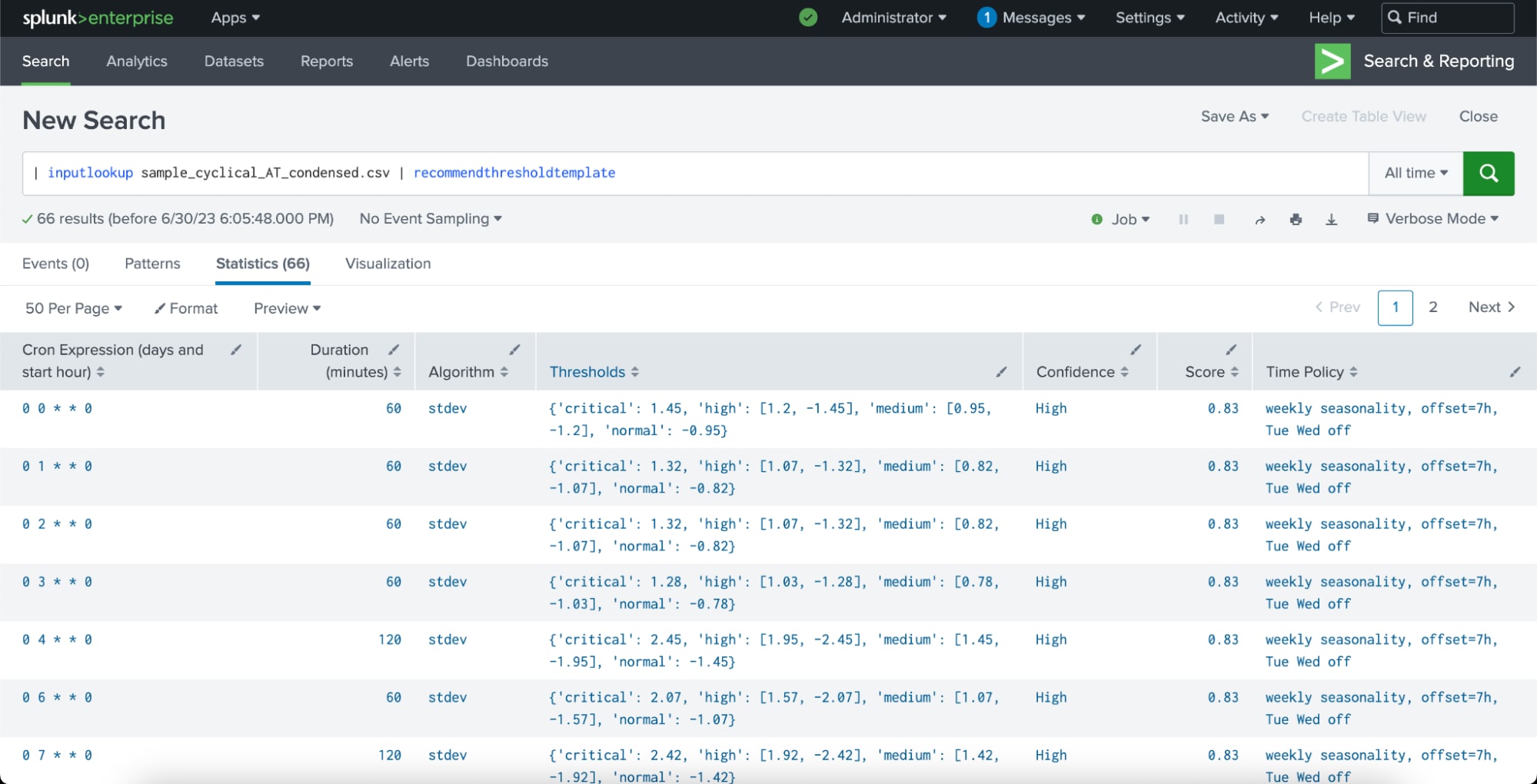
Task: Click Create Table View
Action: tap(1363, 116)
